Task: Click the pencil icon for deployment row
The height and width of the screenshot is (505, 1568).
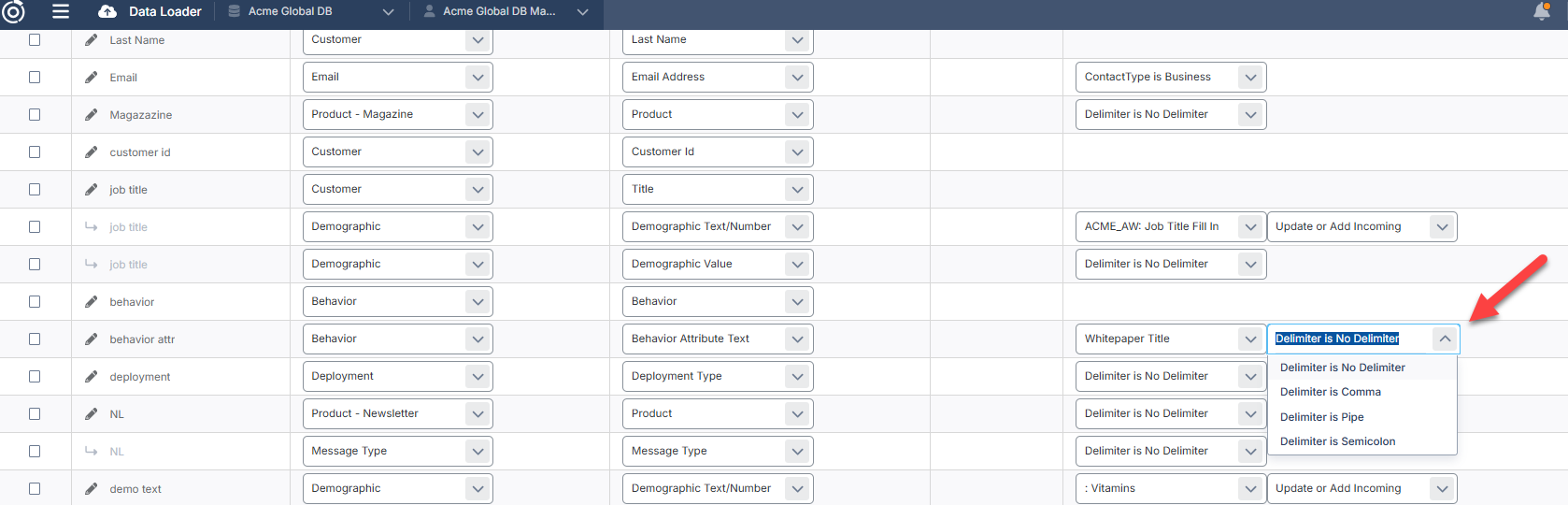Action: point(91,377)
